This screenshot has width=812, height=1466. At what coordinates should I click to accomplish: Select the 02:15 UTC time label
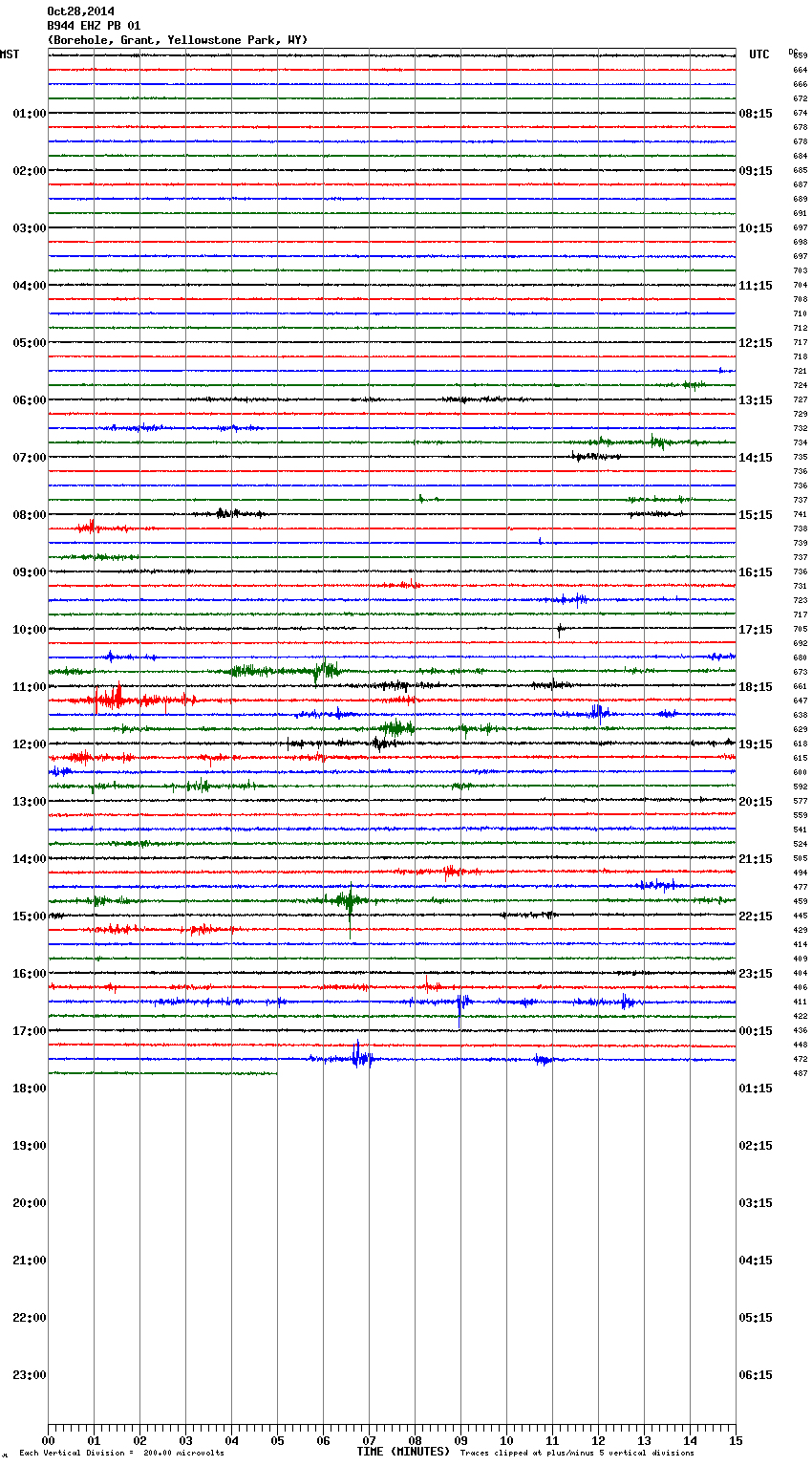pyautogui.click(x=756, y=1146)
